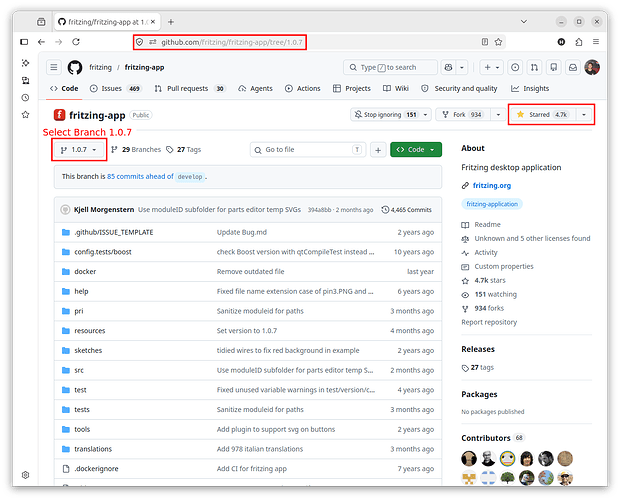Viewport: 620px width, 500px height.
Task: Toggle the browser sidebar panel
Action: (24, 42)
